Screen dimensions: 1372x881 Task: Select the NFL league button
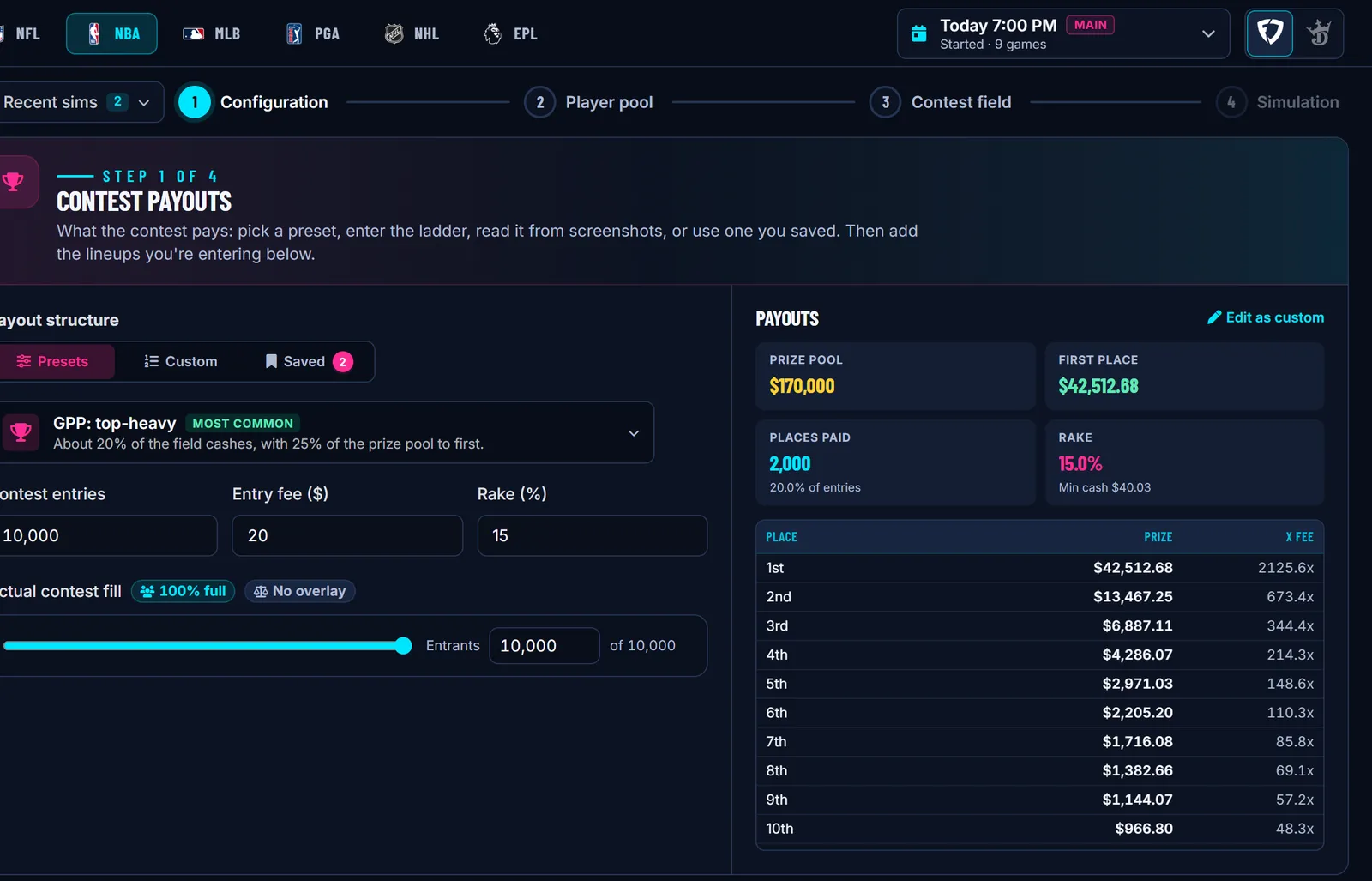21,33
